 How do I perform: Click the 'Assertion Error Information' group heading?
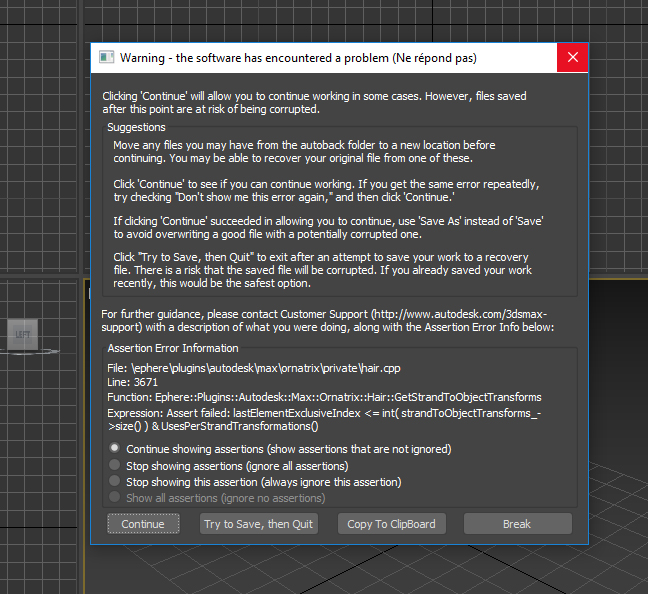point(173,348)
